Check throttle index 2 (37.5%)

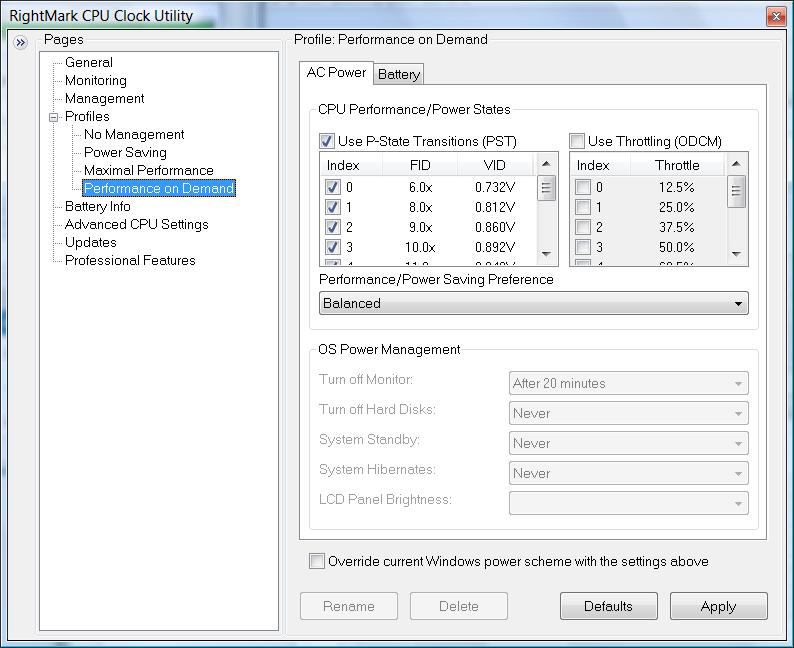tap(583, 227)
